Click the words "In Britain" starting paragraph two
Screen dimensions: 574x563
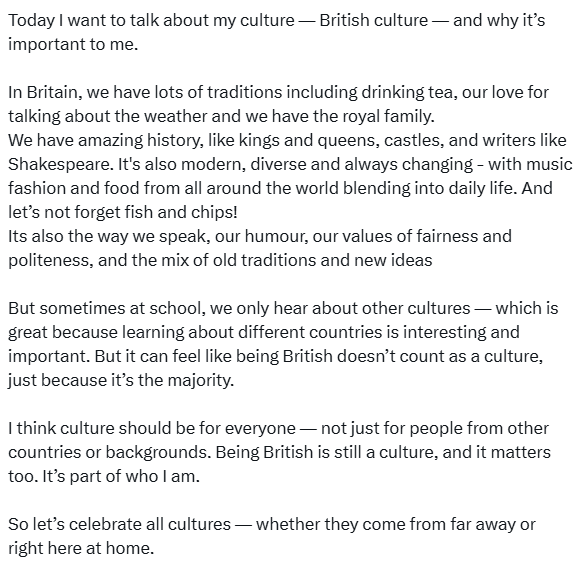(x=45, y=92)
